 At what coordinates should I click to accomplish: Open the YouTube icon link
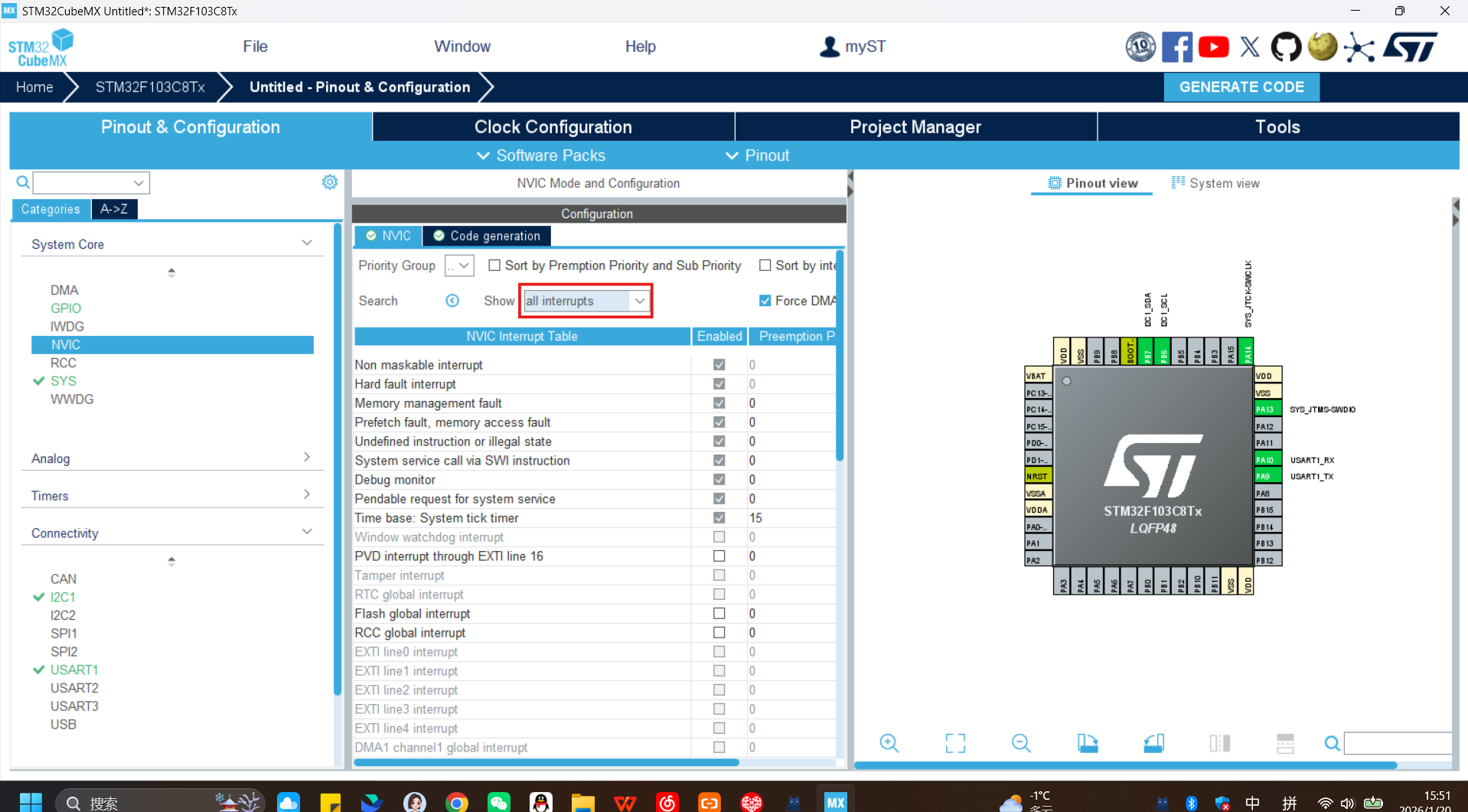(1213, 47)
